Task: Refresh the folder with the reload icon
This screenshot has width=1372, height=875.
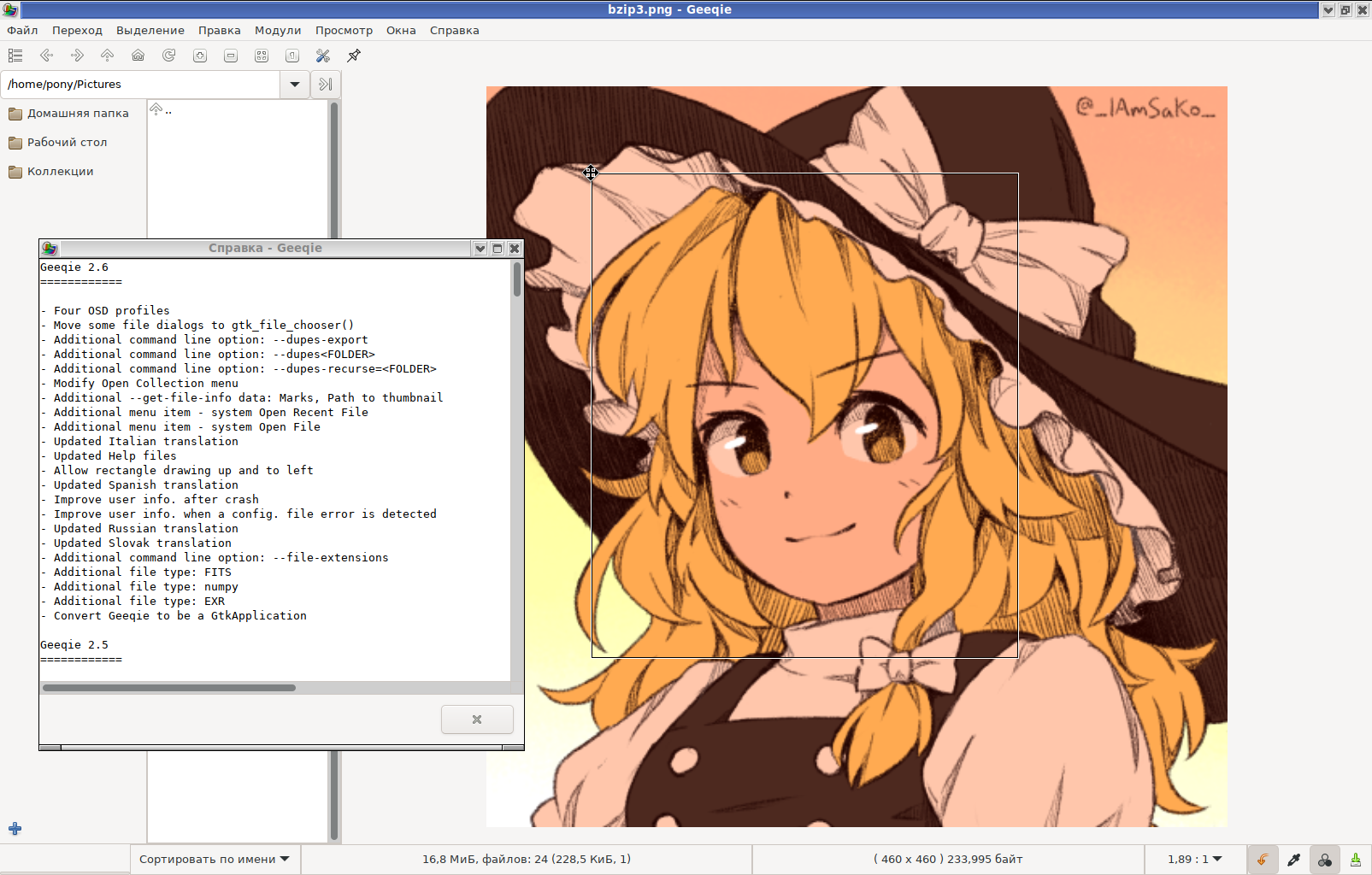Action: 169,56
